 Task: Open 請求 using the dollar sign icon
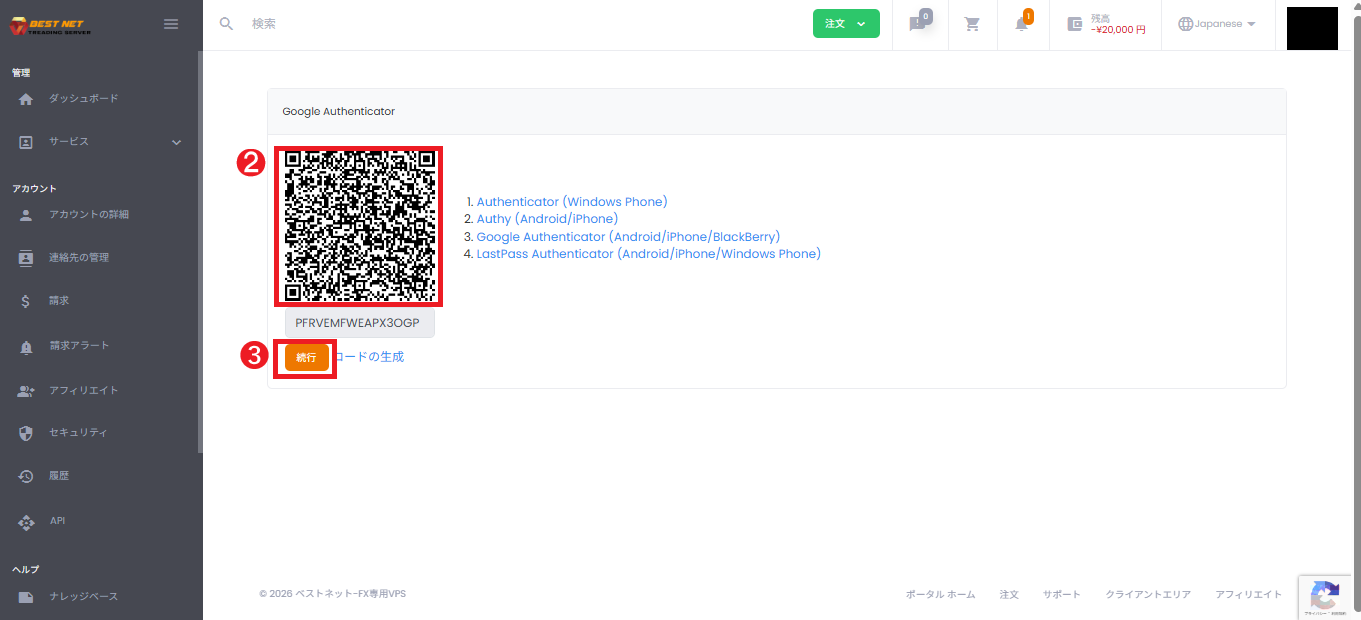pos(25,300)
